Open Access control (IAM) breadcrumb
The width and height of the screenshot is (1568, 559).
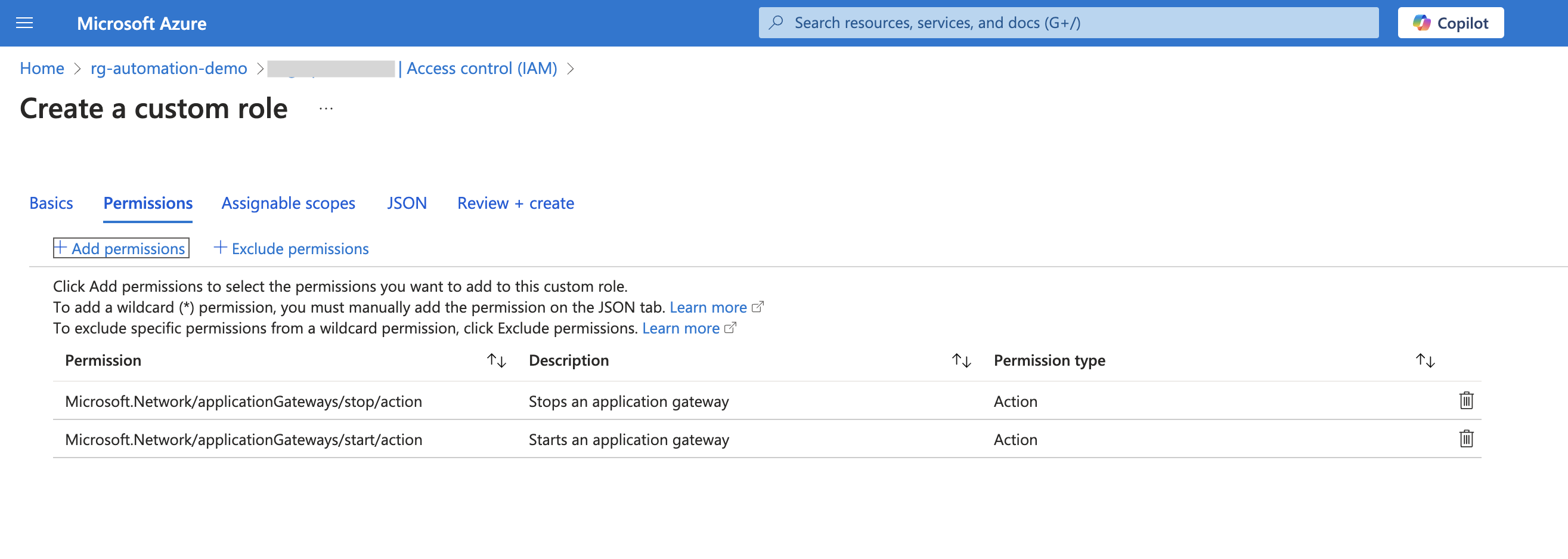482,68
